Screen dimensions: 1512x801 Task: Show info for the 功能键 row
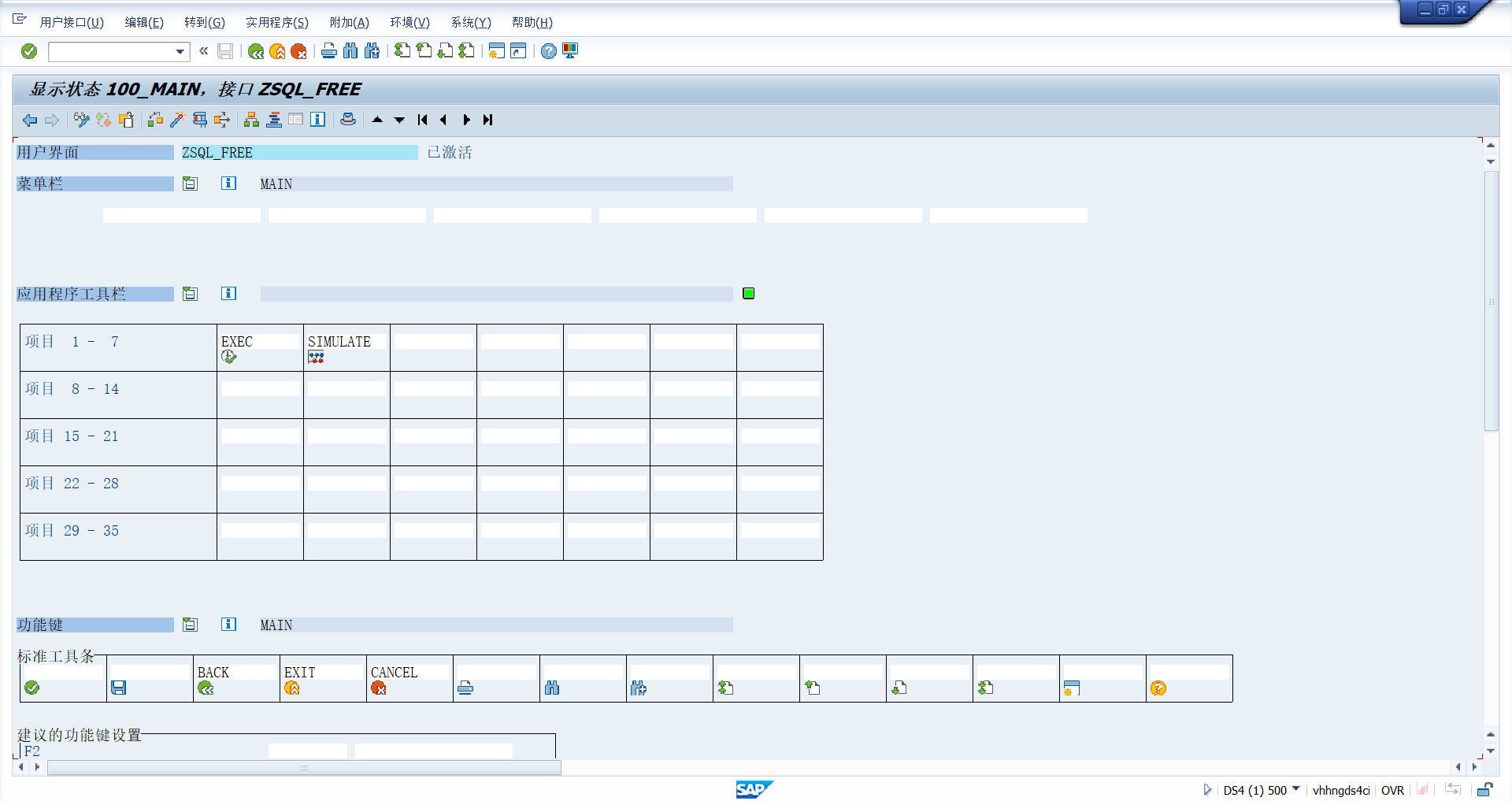pyautogui.click(x=228, y=625)
